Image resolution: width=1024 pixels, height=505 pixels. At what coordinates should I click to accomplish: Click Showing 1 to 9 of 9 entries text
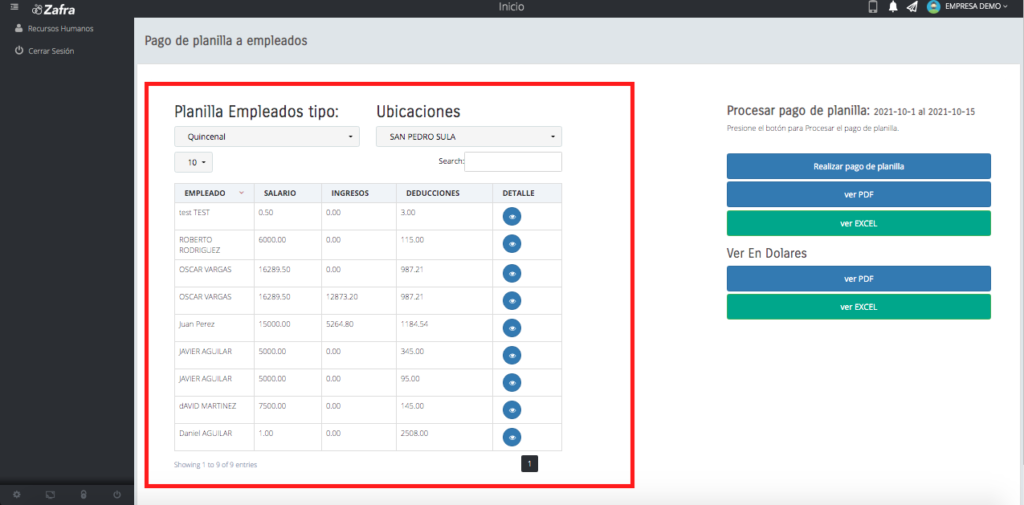click(216, 465)
